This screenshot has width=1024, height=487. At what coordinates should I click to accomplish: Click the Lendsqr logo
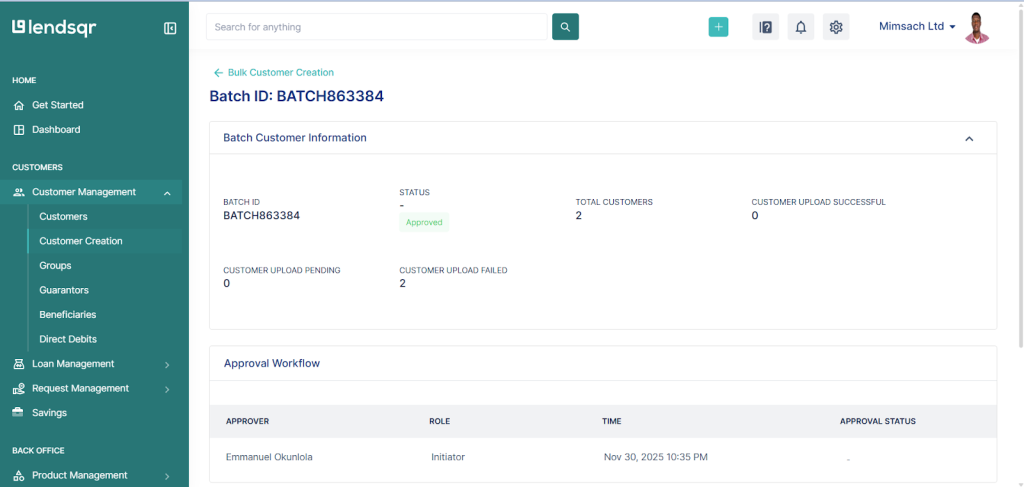tap(54, 28)
